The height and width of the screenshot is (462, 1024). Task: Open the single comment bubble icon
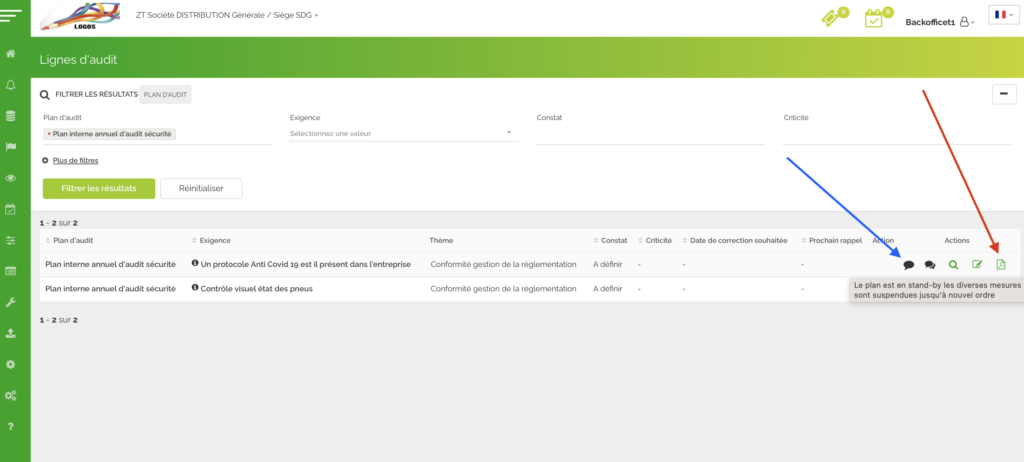(908, 265)
